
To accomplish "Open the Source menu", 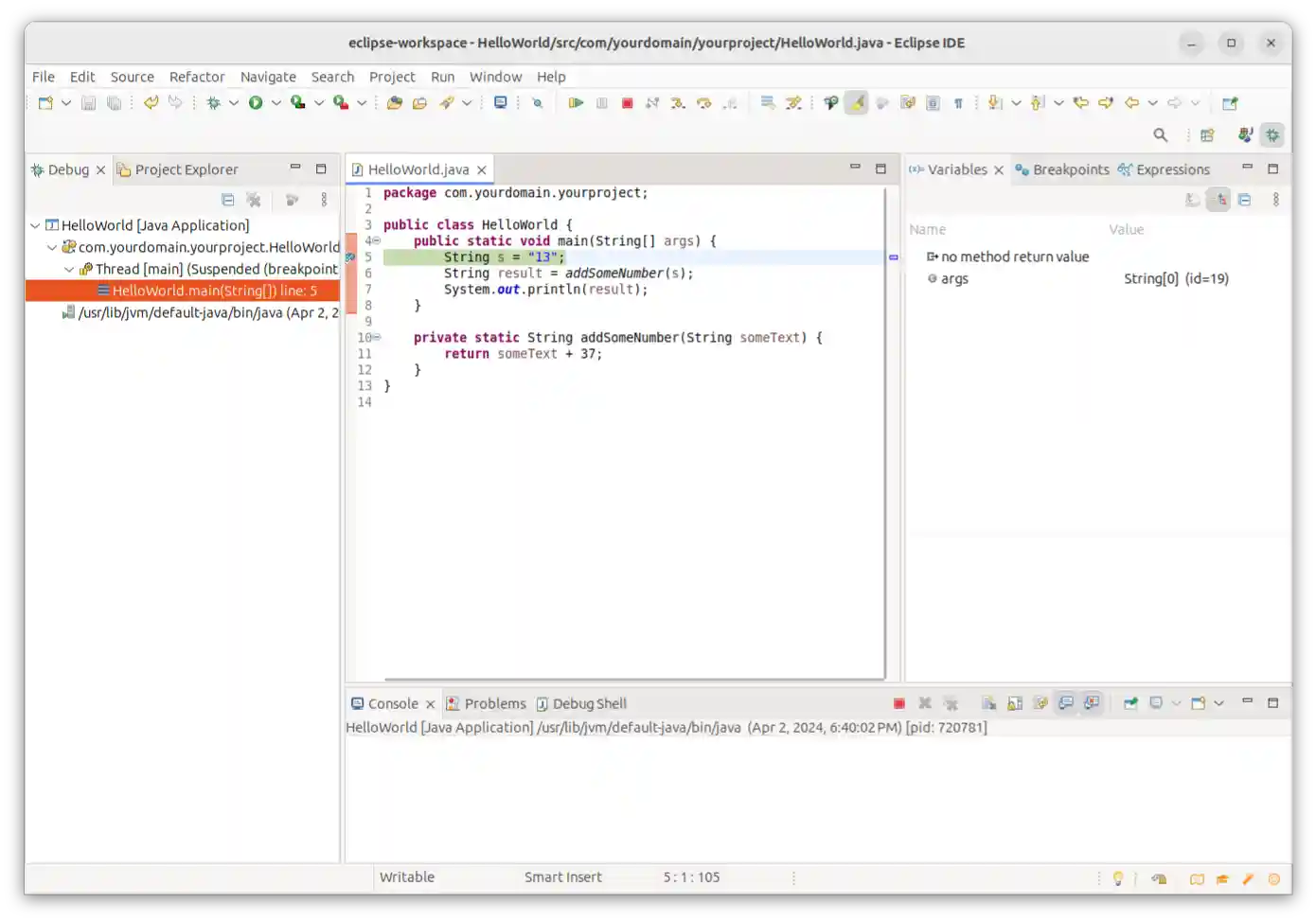I will (132, 77).
